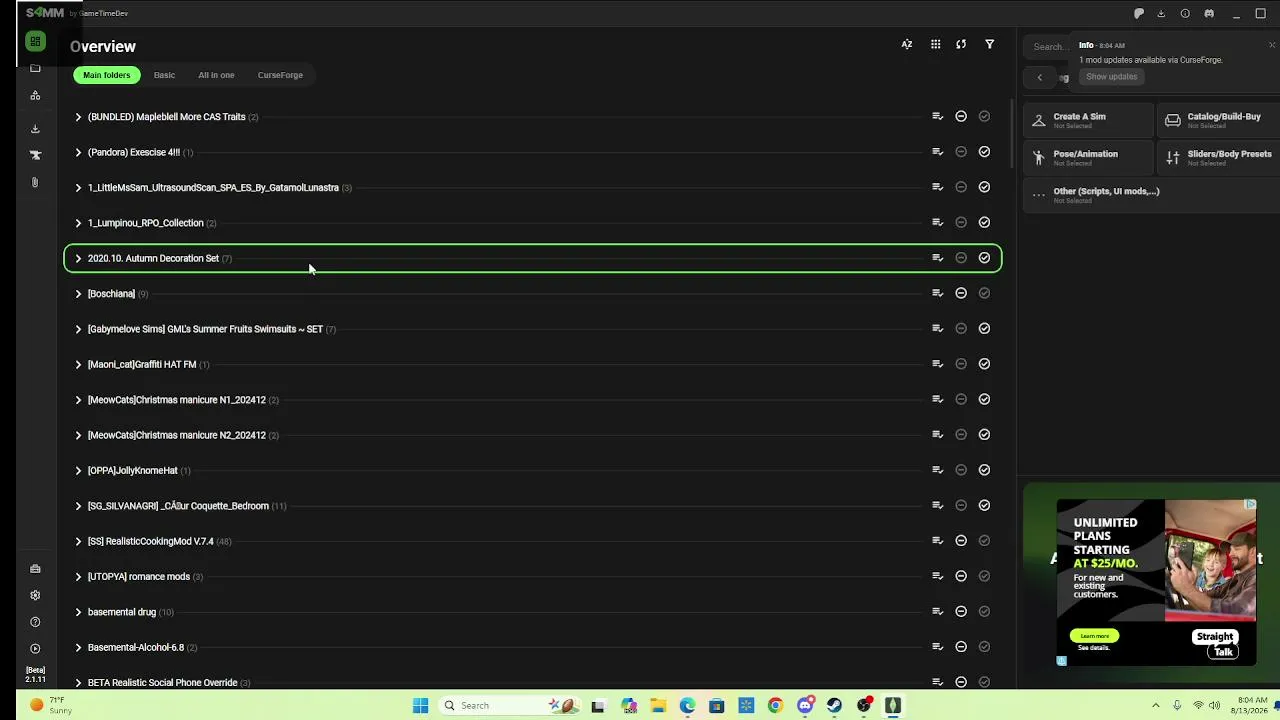1280x720 pixels.
Task: Click the minus circle on Summer Fruits Swimsuits row
Action: tap(961, 328)
